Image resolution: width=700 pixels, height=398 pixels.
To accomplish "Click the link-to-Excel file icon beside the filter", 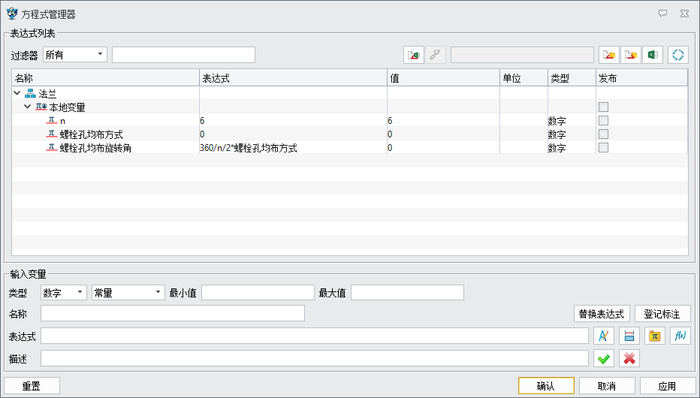I will (413, 55).
